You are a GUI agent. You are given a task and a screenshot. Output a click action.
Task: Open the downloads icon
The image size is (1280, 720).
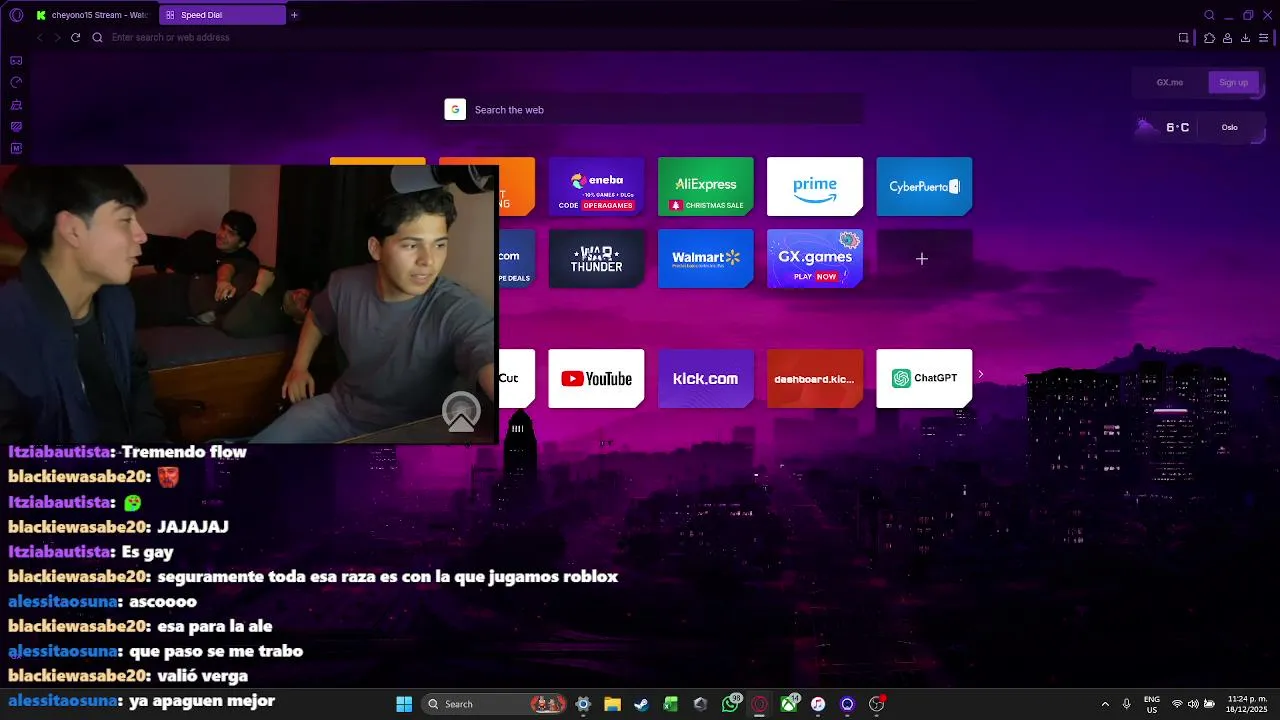click(x=1245, y=38)
